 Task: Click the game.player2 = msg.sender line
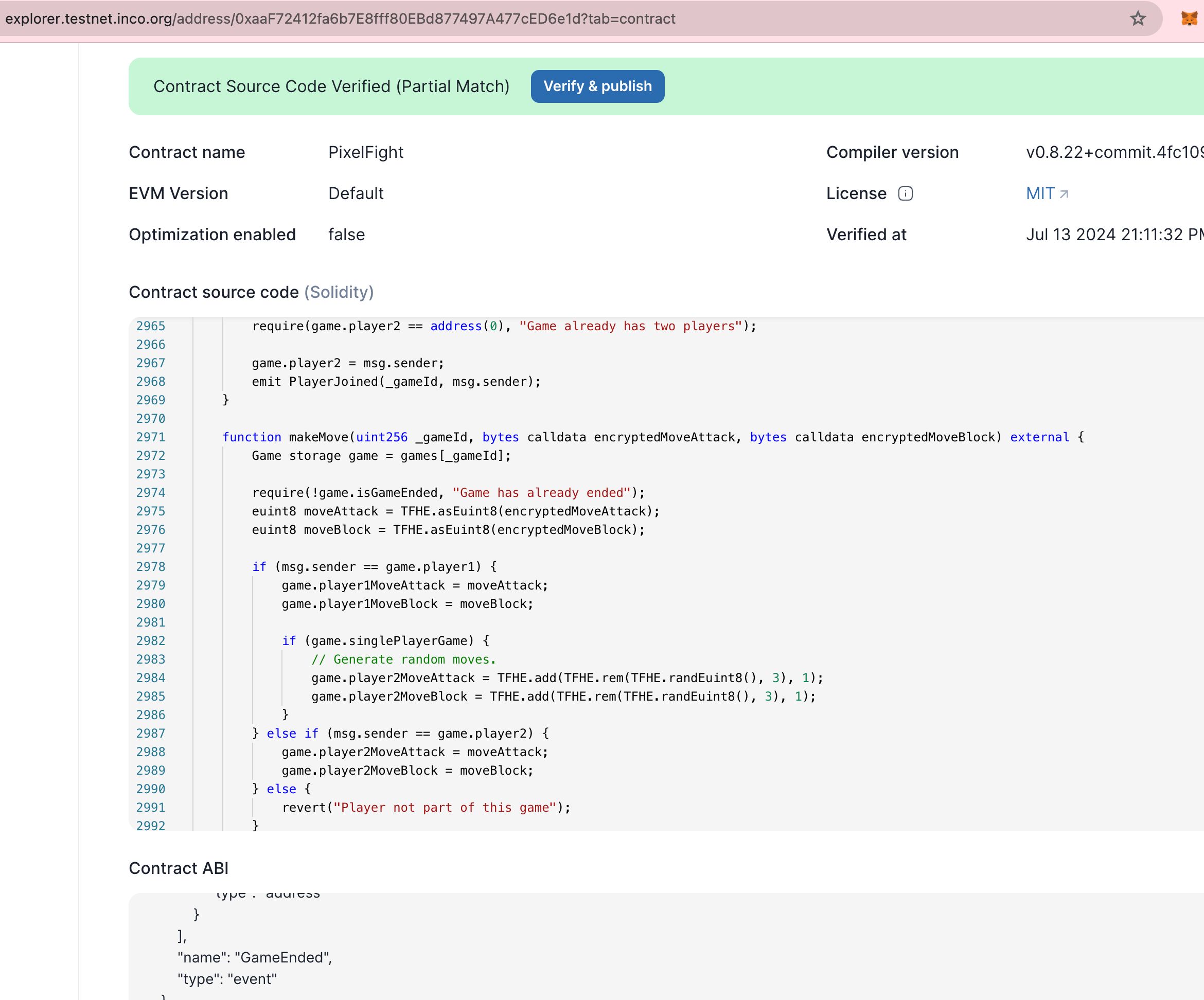pos(348,363)
